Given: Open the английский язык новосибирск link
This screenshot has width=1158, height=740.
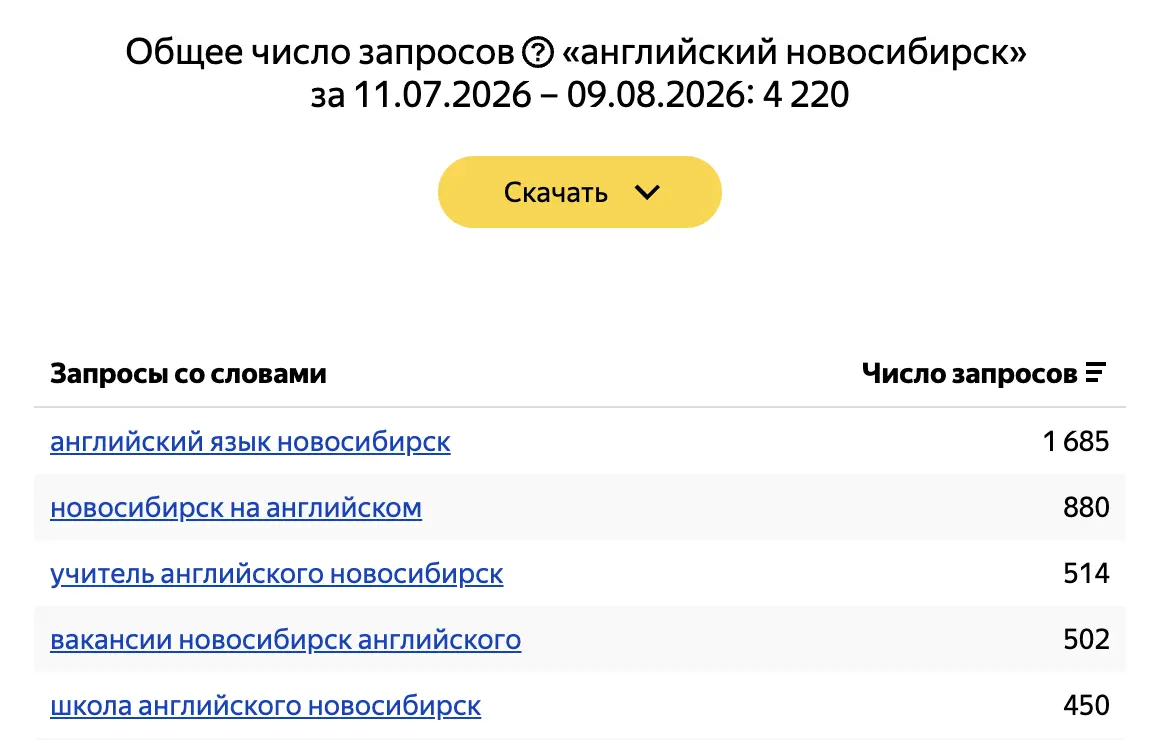Looking at the screenshot, I should pos(250,442).
